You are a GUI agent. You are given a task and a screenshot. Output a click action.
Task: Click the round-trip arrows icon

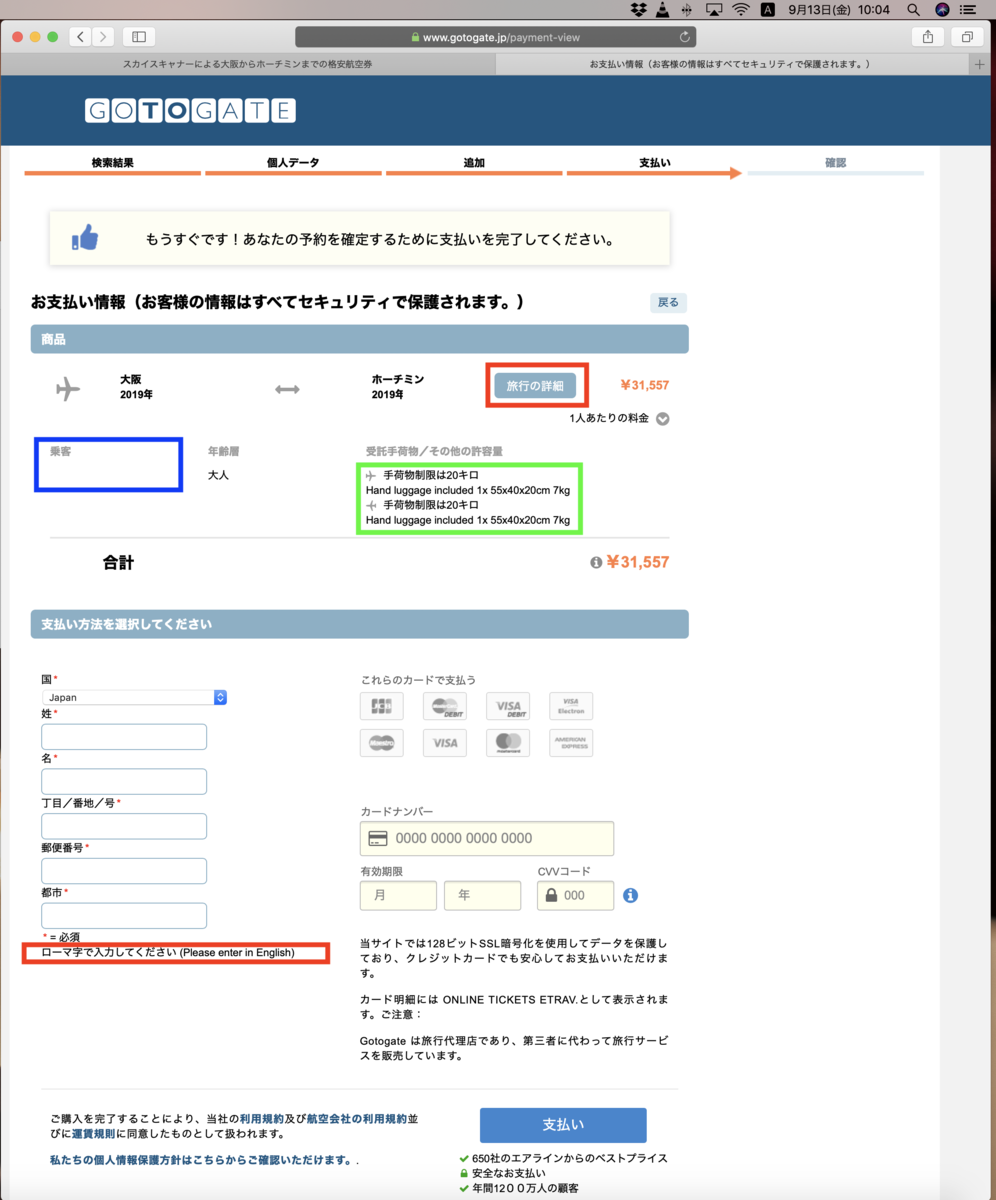[287, 389]
